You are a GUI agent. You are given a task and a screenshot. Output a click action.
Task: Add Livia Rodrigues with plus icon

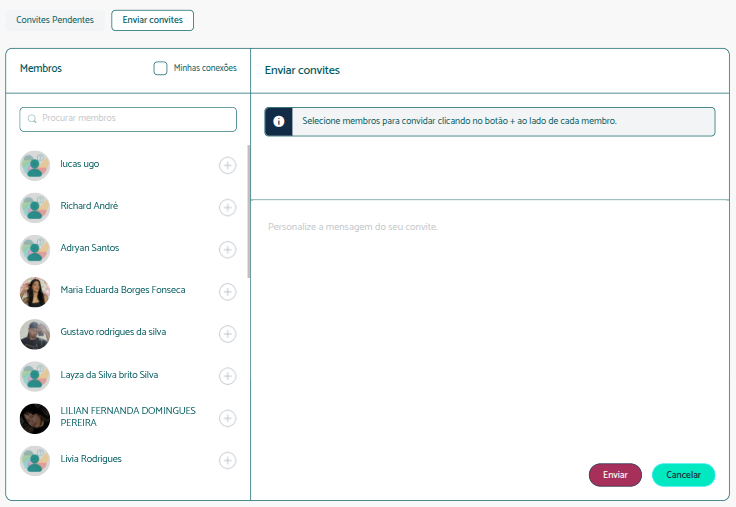pyautogui.click(x=227, y=460)
